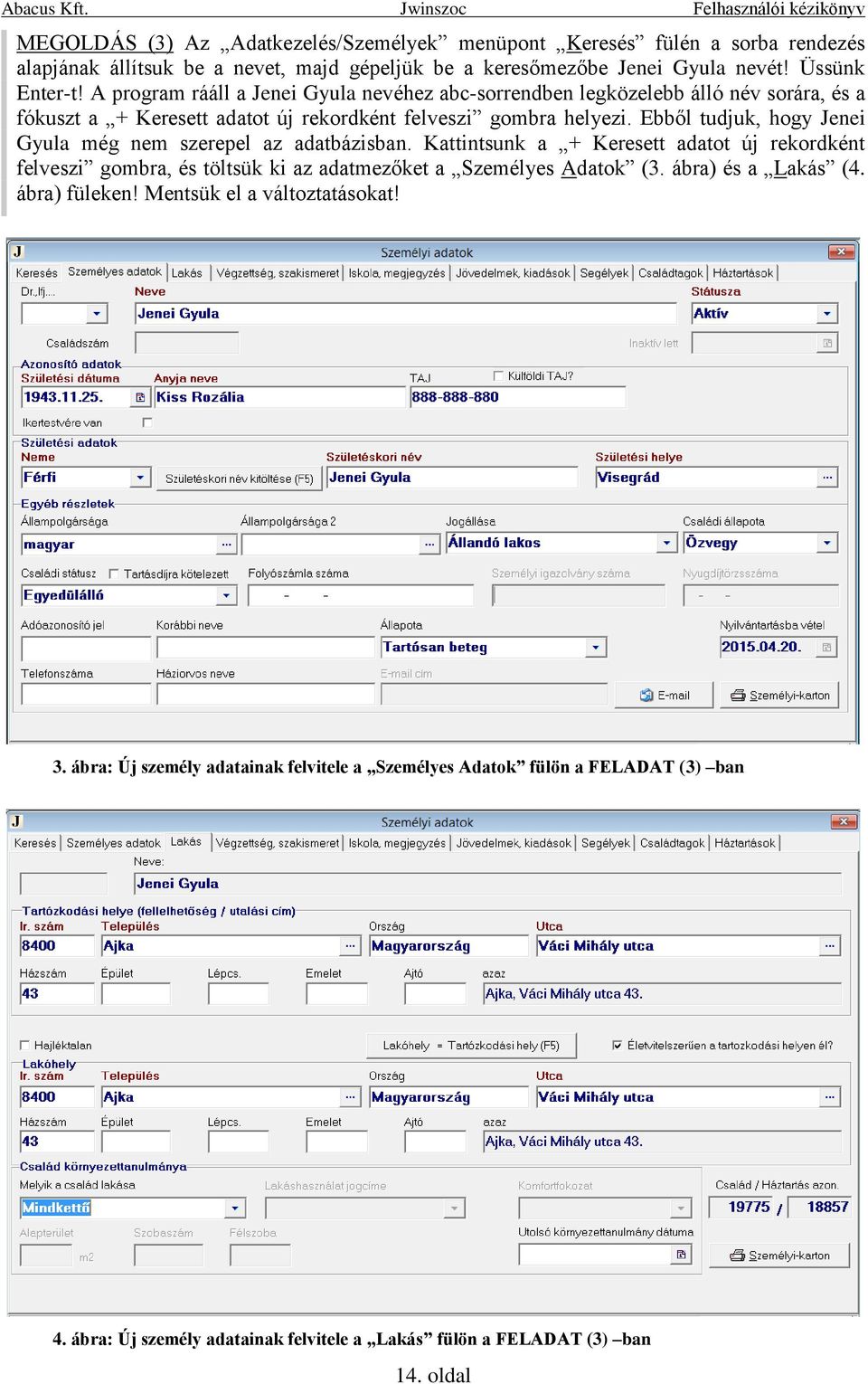Open lookup button for Állampolgársága 2
The height and width of the screenshot is (1384, 868).
click(x=429, y=545)
